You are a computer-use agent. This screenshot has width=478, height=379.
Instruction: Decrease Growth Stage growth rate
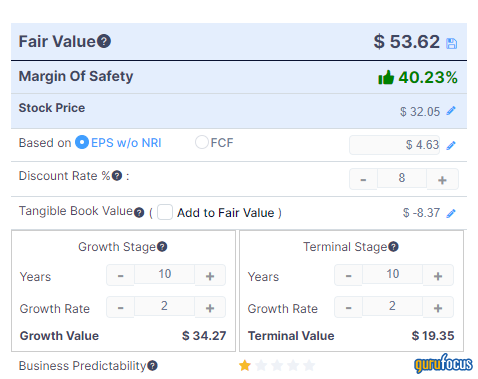tap(120, 307)
